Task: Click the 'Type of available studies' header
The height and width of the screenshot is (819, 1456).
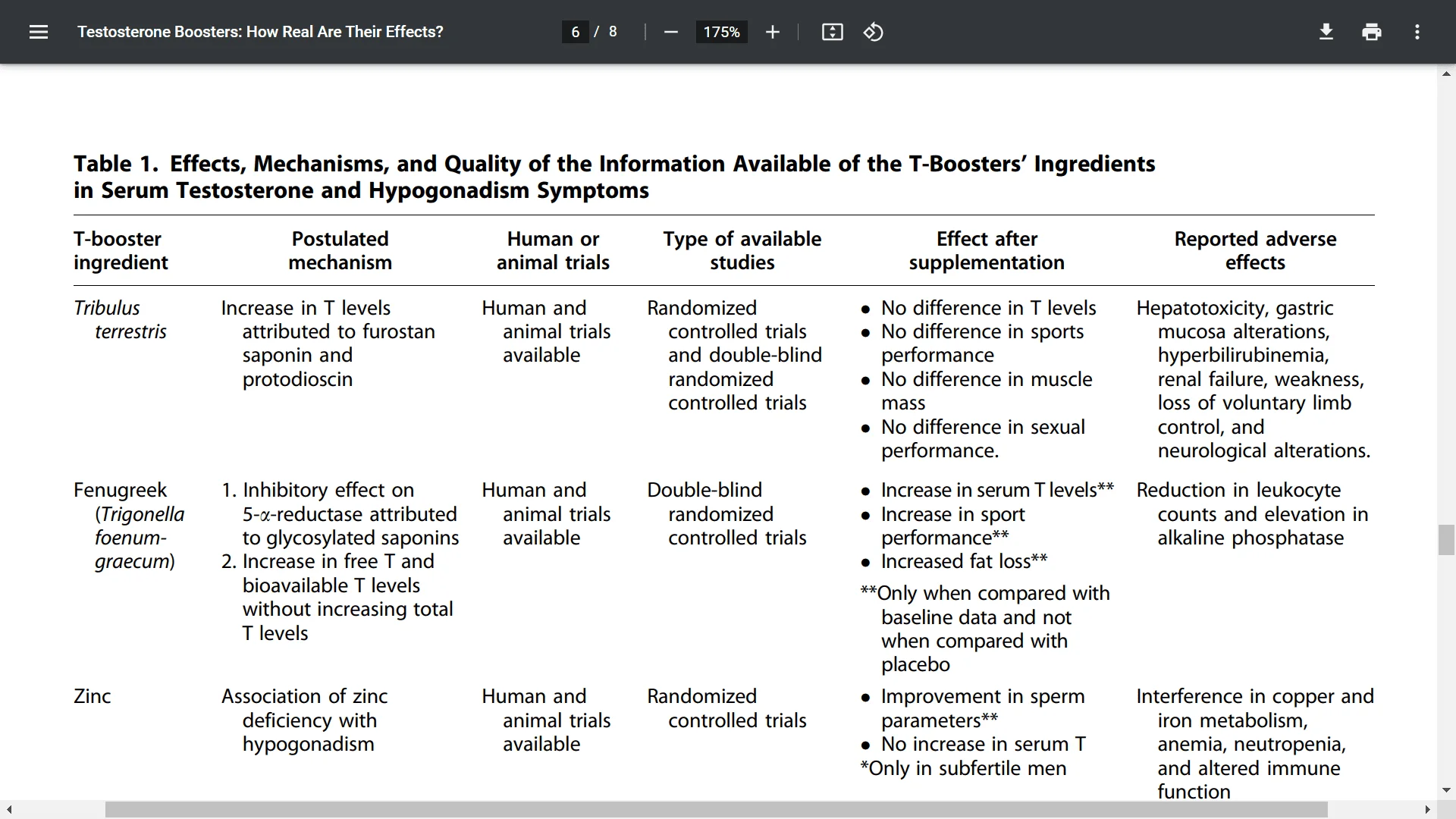Action: 742,250
